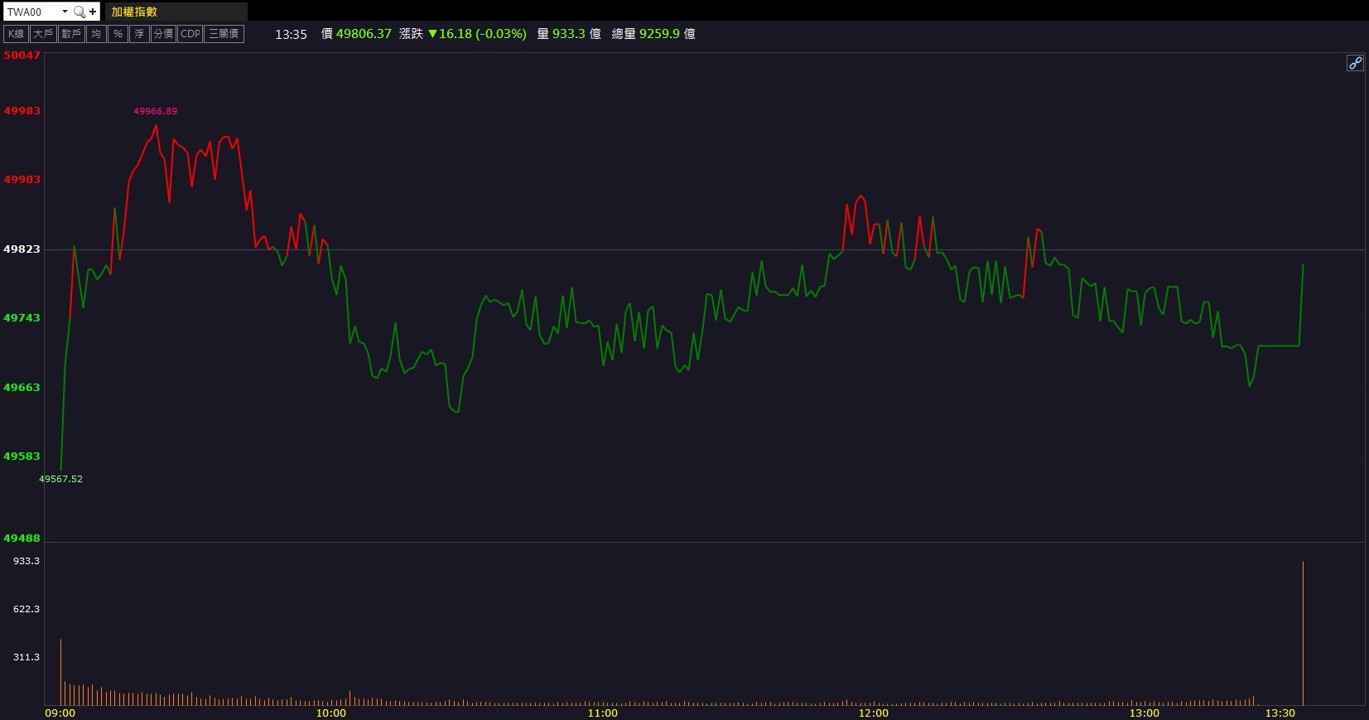The width and height of the screenshot is (1369, 720).
Task: Toggle the % percentage scale button
Action: point(117,34)
